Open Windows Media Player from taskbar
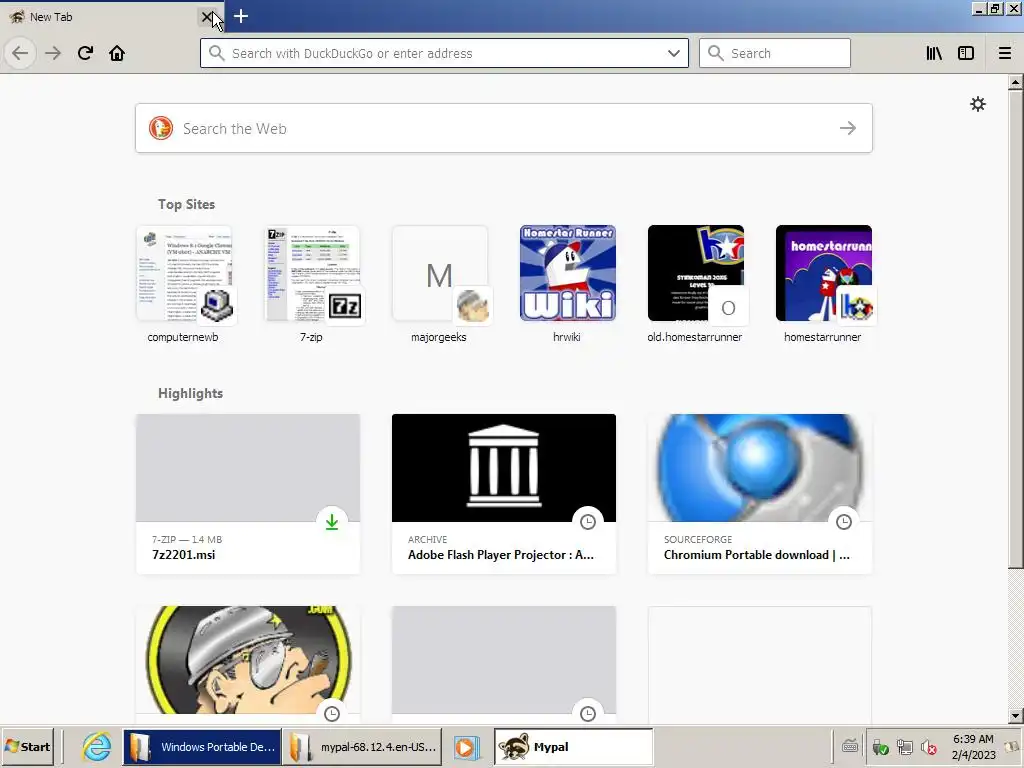Viewport: 1024px width, 768px height. click(467, 746)
